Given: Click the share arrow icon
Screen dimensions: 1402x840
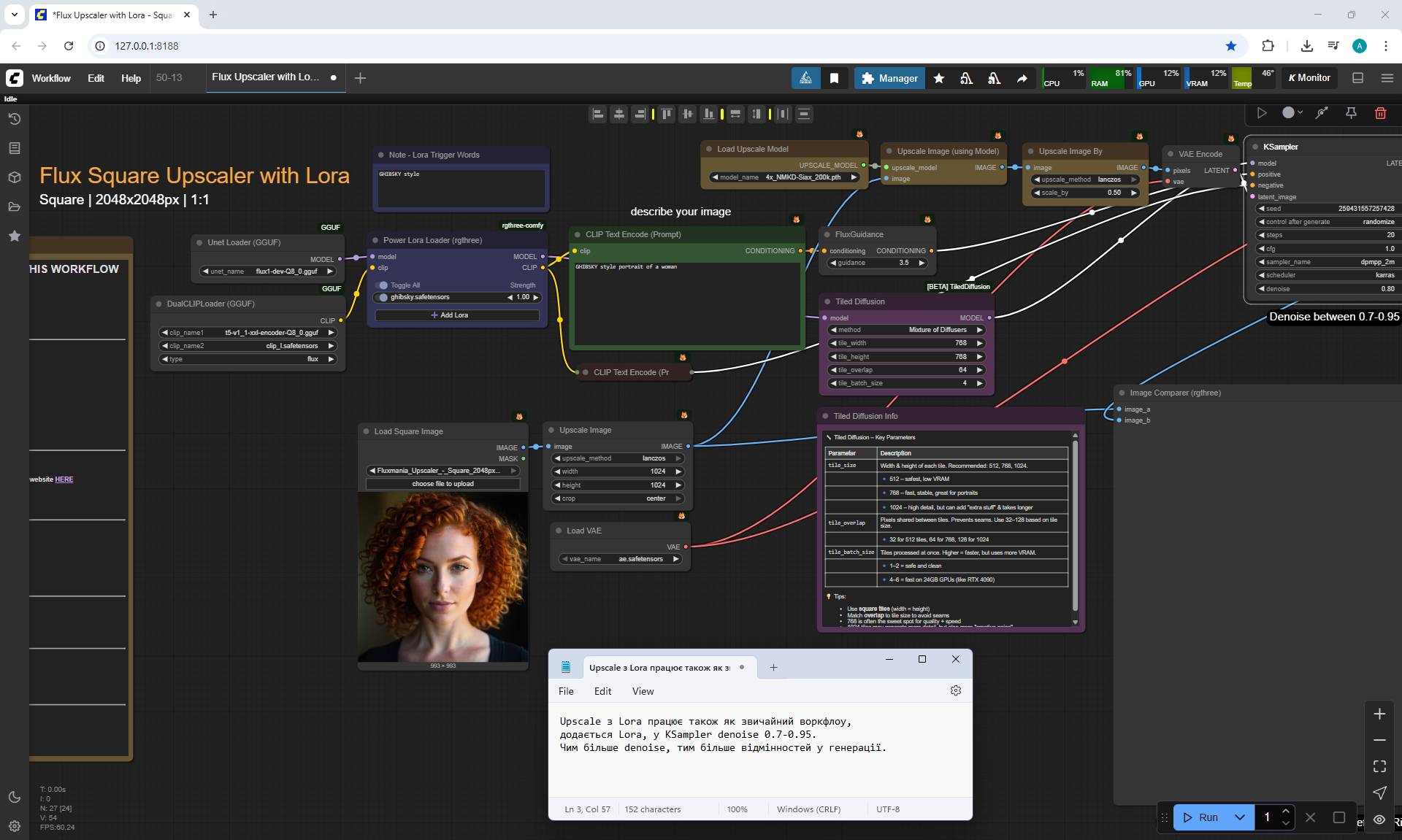Looking at the screenshot, I should click(1022, 78).
